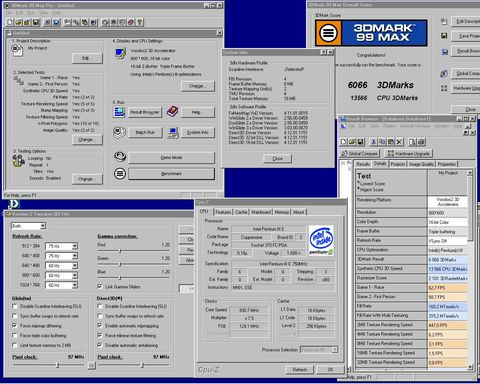
Task: Click the Print icon in Result Browser toolbar
Action: (421, 142)
